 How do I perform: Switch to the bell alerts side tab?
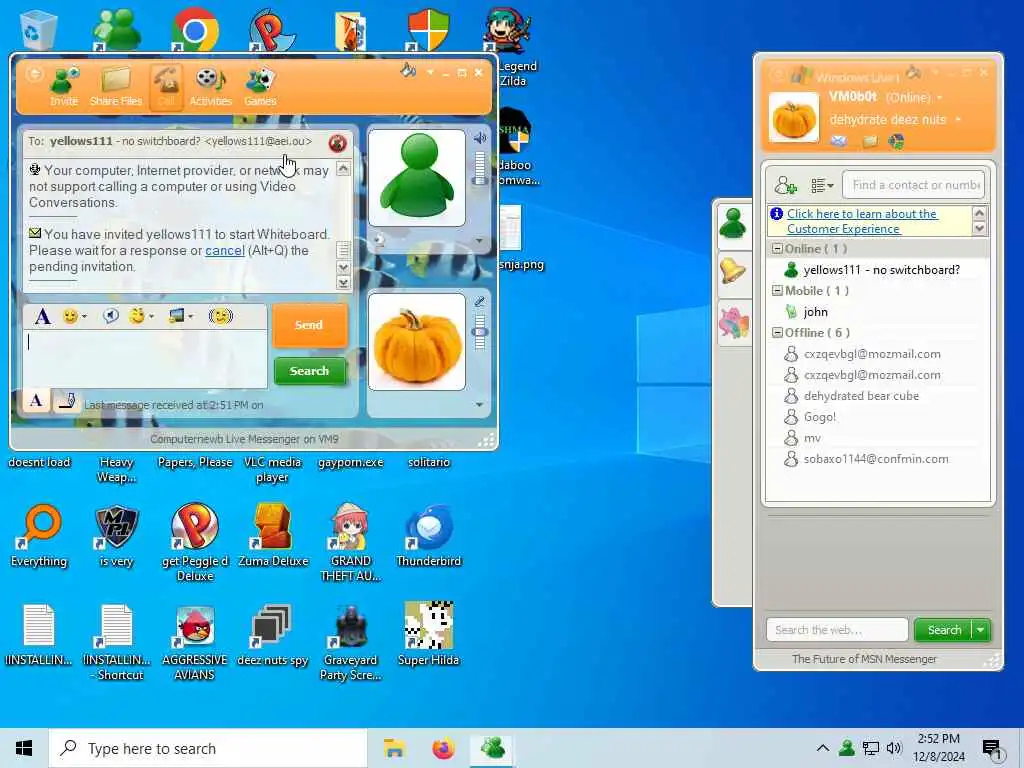[x=733, y=270]
